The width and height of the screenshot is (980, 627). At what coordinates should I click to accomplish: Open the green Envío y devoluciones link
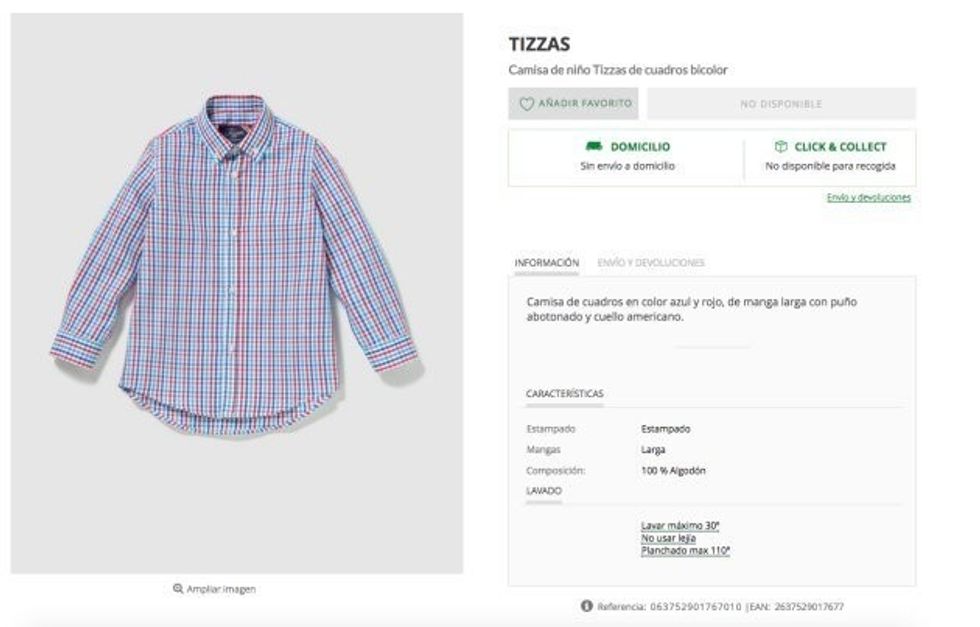tap(868, 198)
